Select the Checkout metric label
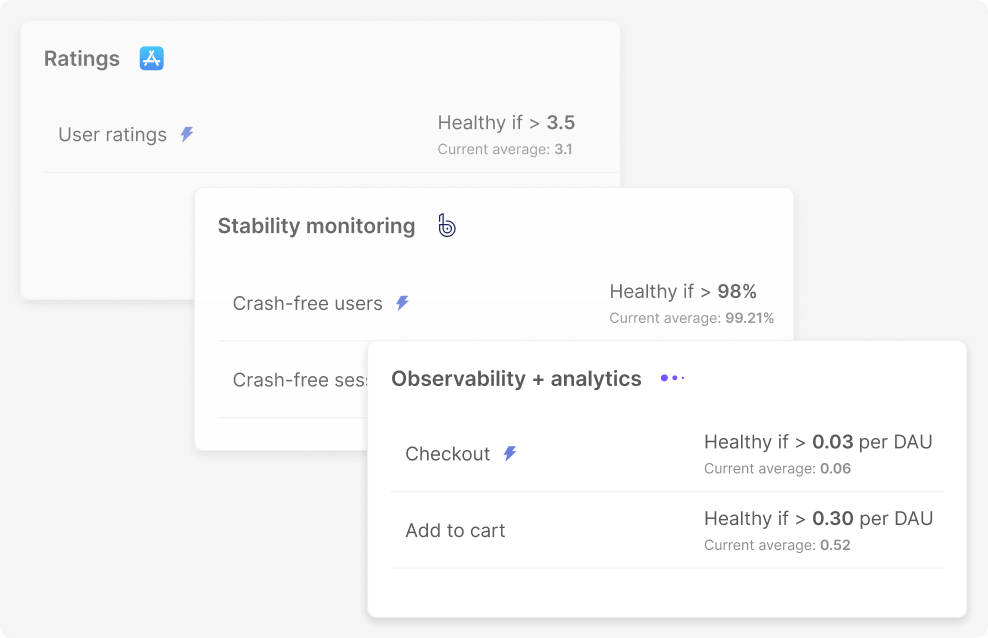The height and width of the screenshot is (638, 988). [x=447, y=454]
